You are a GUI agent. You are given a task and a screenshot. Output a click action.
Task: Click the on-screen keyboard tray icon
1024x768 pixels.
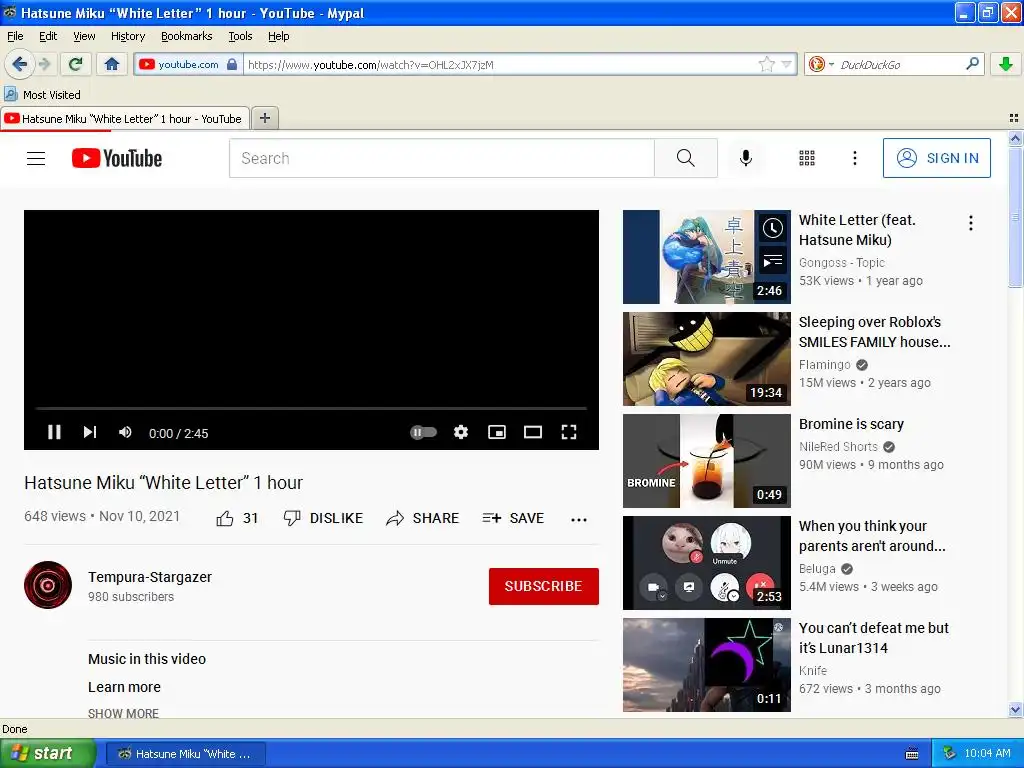pos(912,754)
